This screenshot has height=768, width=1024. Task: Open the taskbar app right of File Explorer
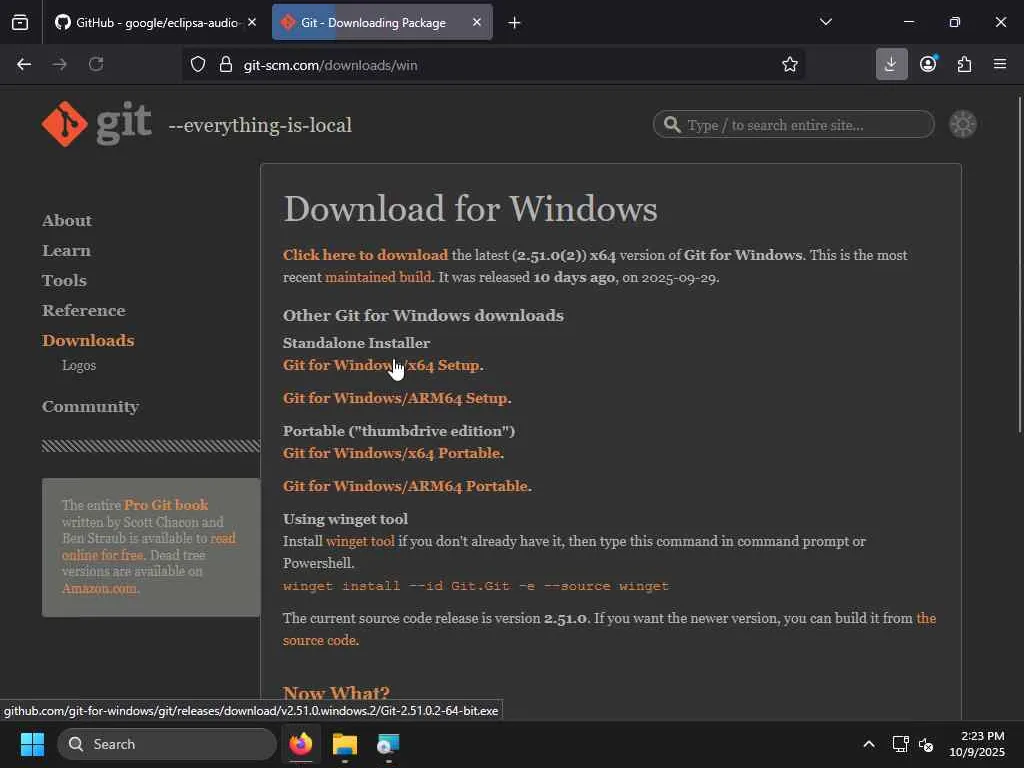pos(388,744)
